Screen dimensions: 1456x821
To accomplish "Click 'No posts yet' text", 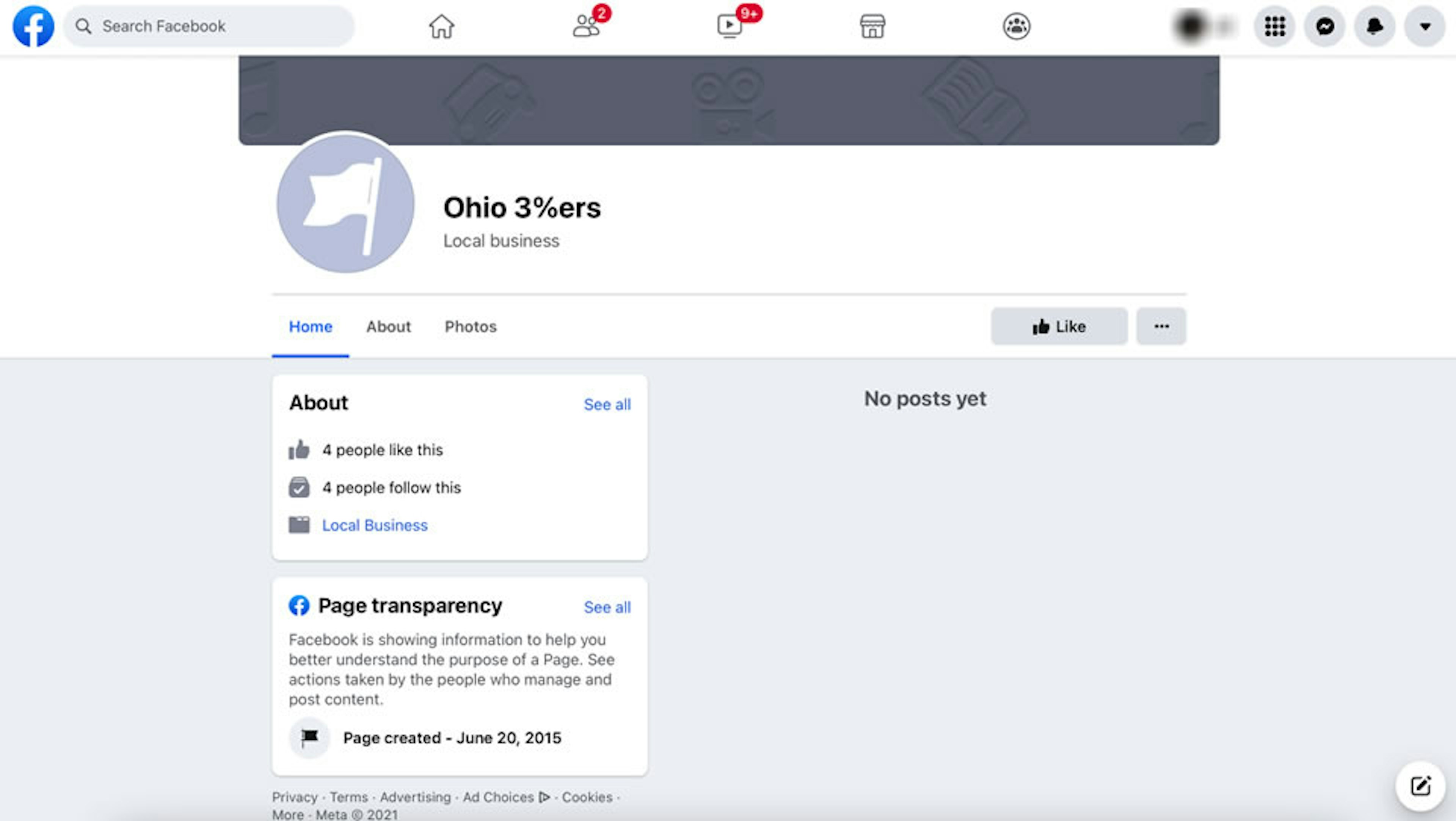I will [925, 399].
